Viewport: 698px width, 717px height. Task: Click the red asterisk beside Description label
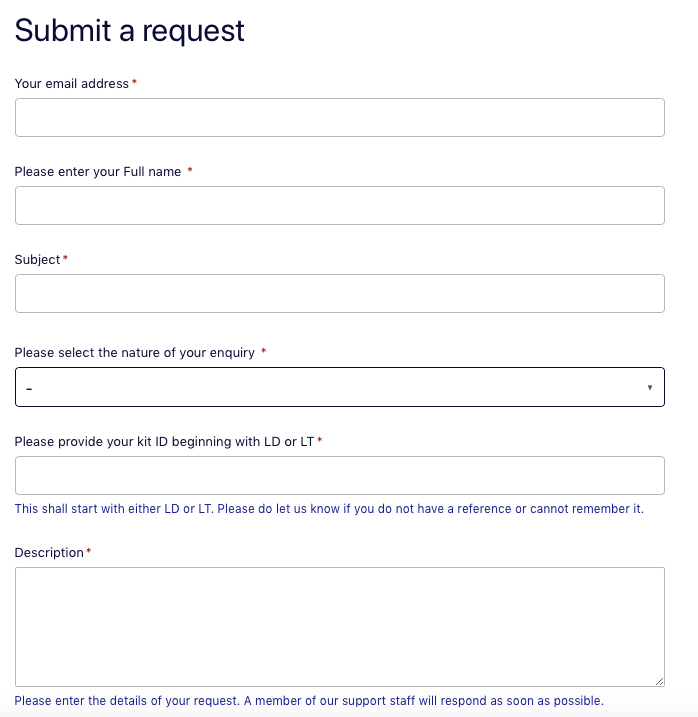[x=89, y=551]
